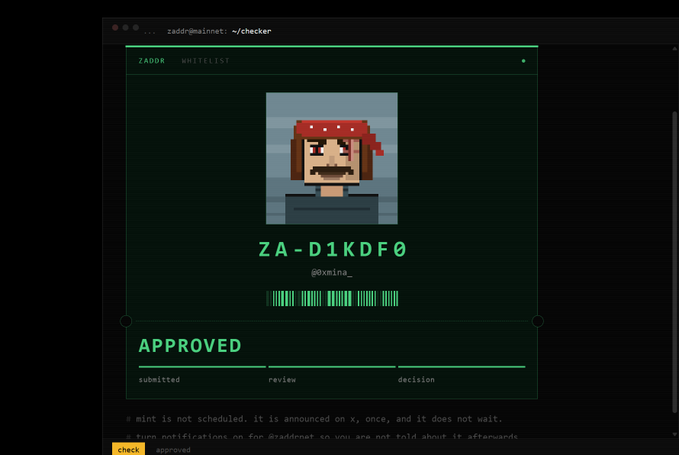Click the middle minimize window dot

[x=126, y=28]
